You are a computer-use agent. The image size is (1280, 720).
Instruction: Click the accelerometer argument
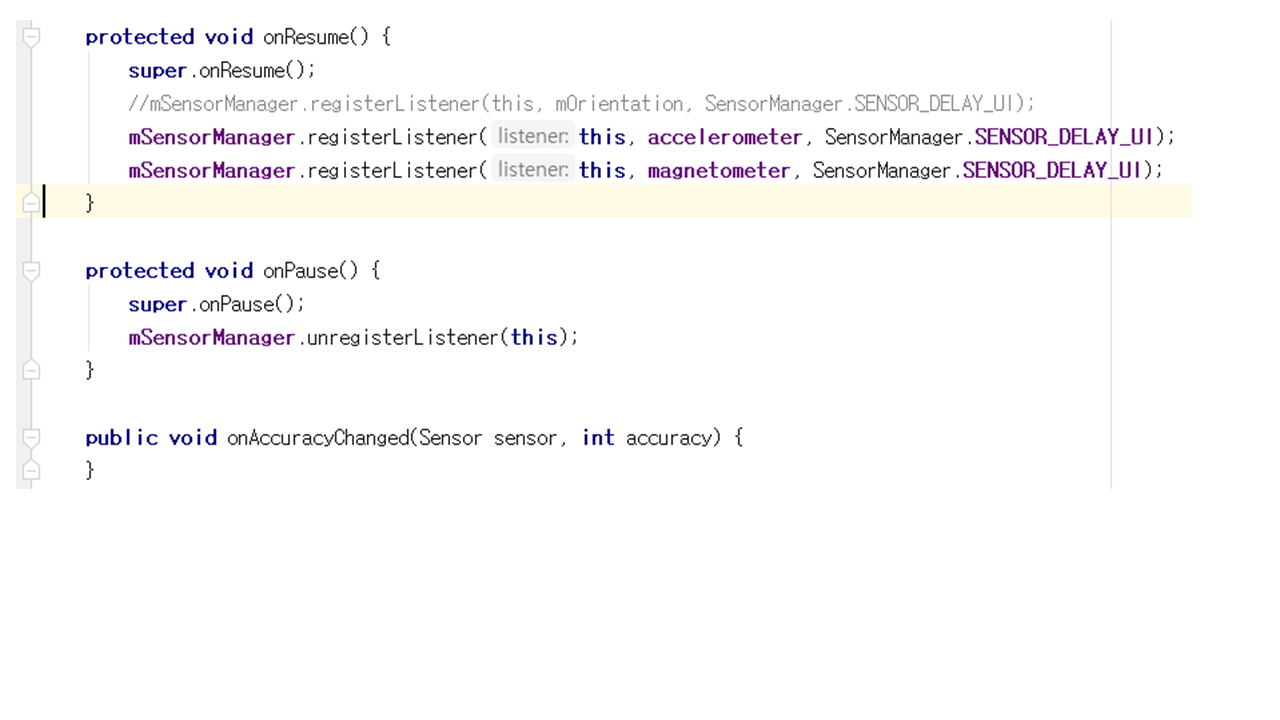[724, 137]
